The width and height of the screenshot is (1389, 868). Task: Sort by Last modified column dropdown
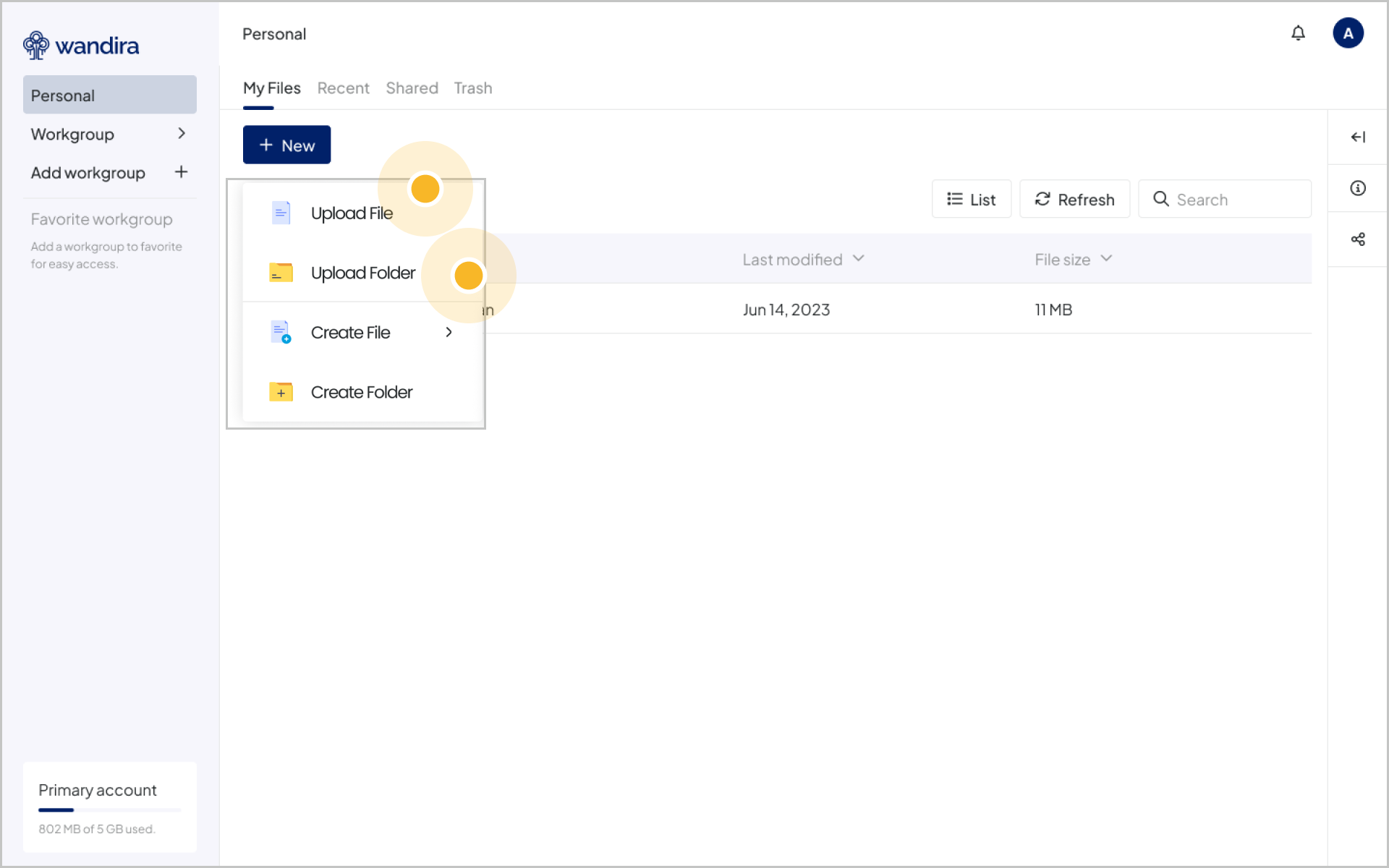point(858,259)
